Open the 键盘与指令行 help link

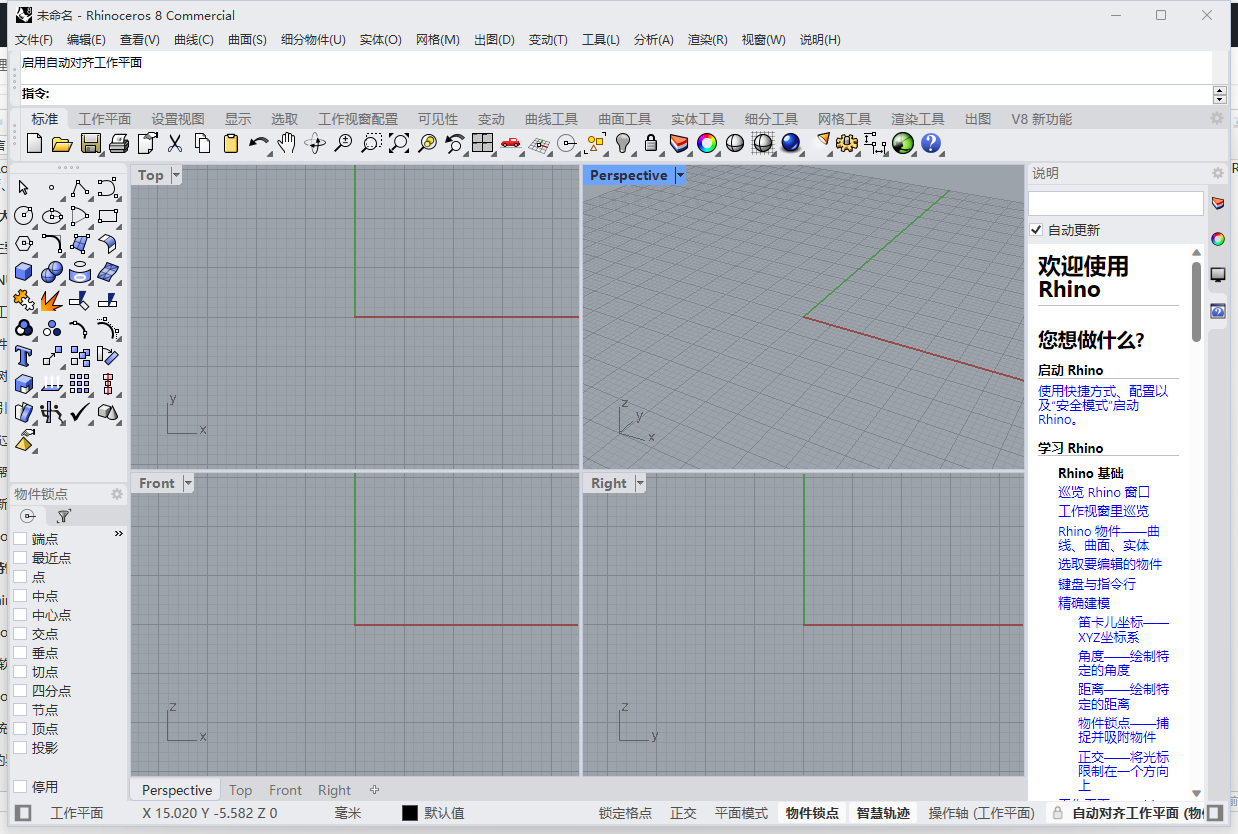(1097, 583)
